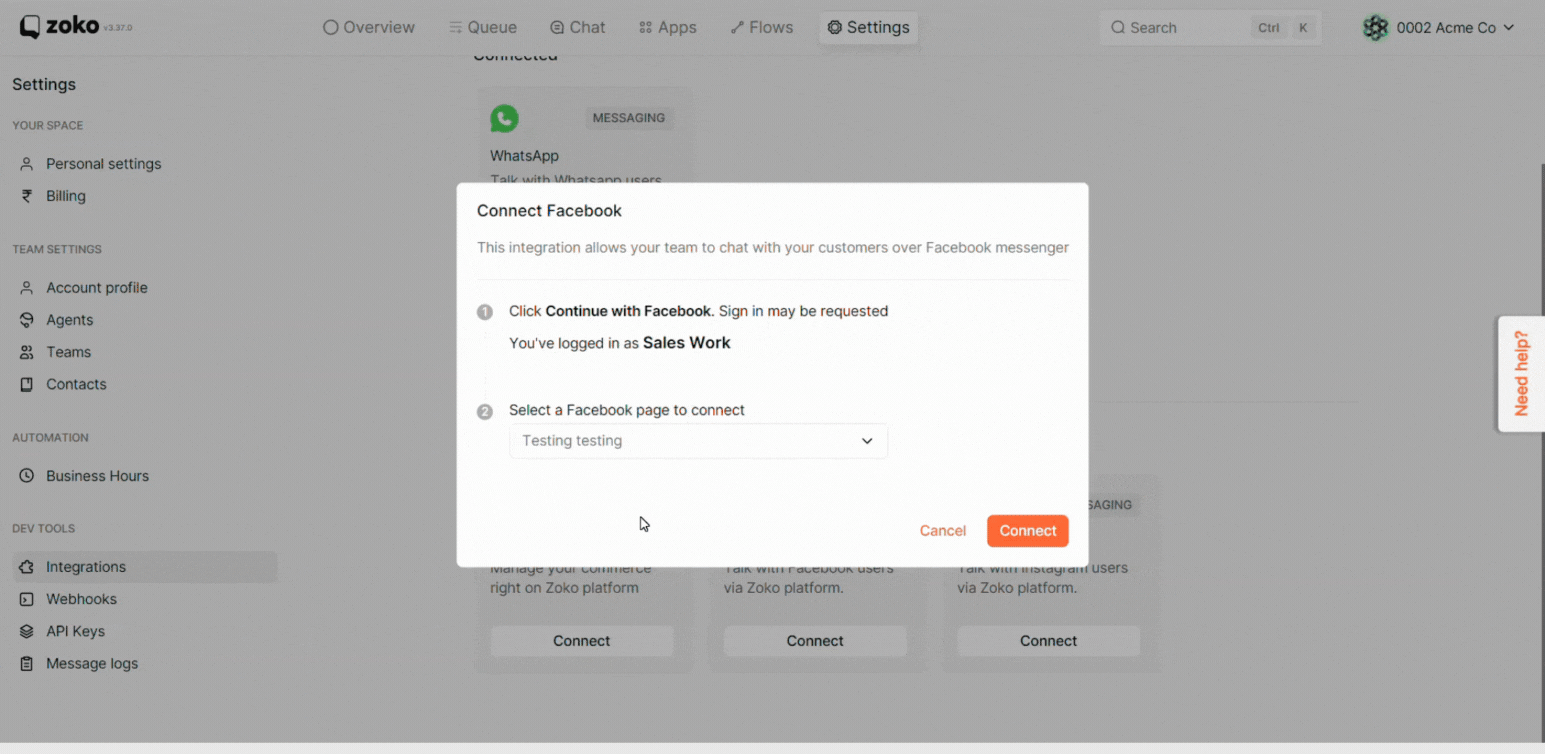Screen dimensions: 1545x754
Task: Open the Apps tab
Action: [667, 27]
